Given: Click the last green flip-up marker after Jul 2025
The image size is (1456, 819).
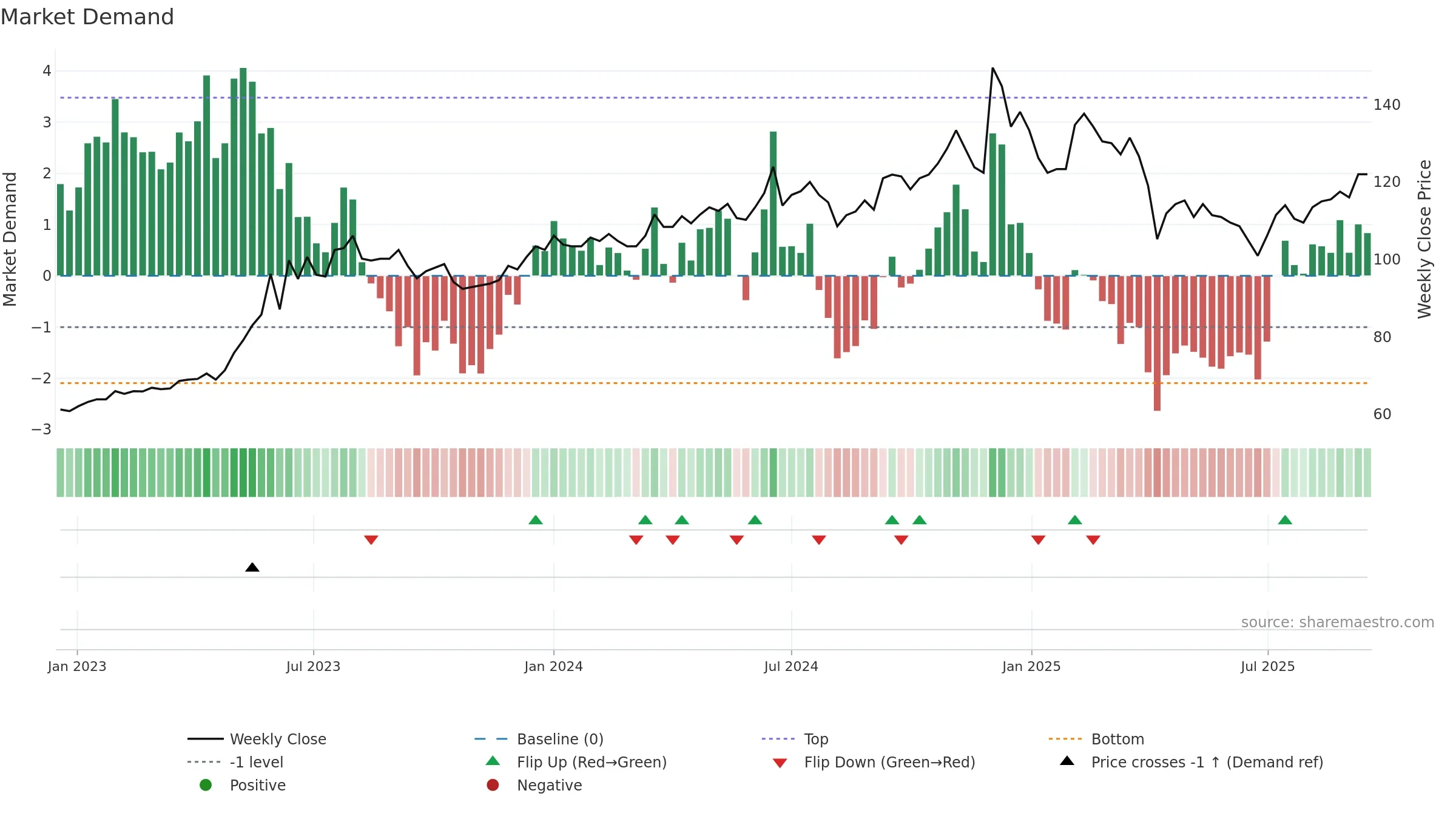Looking at the screenshot, I should [1285, 520].
